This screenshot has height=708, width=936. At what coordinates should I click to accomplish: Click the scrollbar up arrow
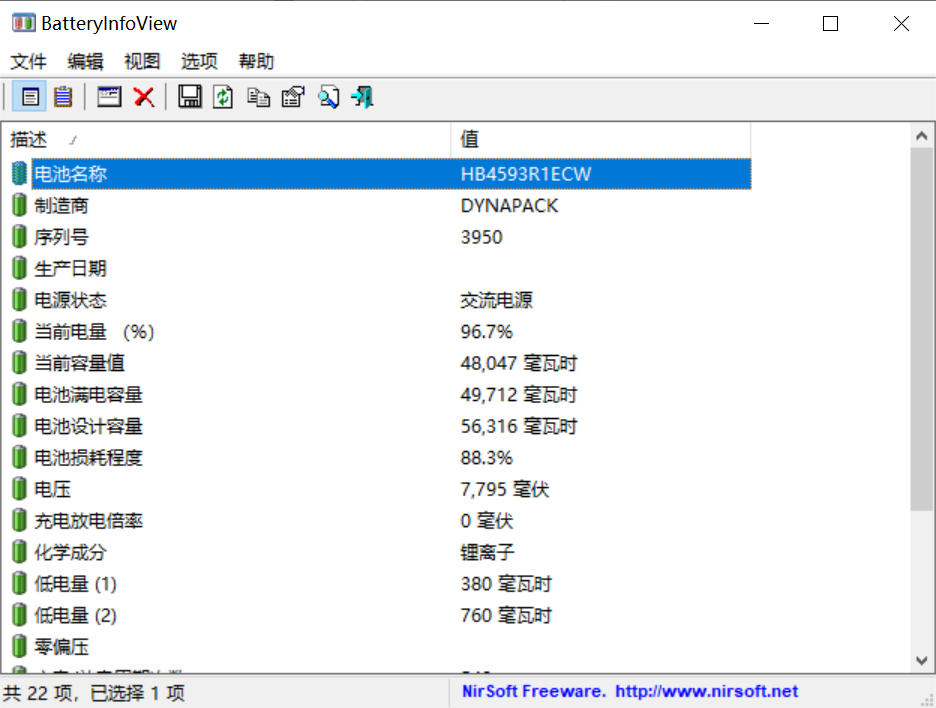tap(922, 136)
